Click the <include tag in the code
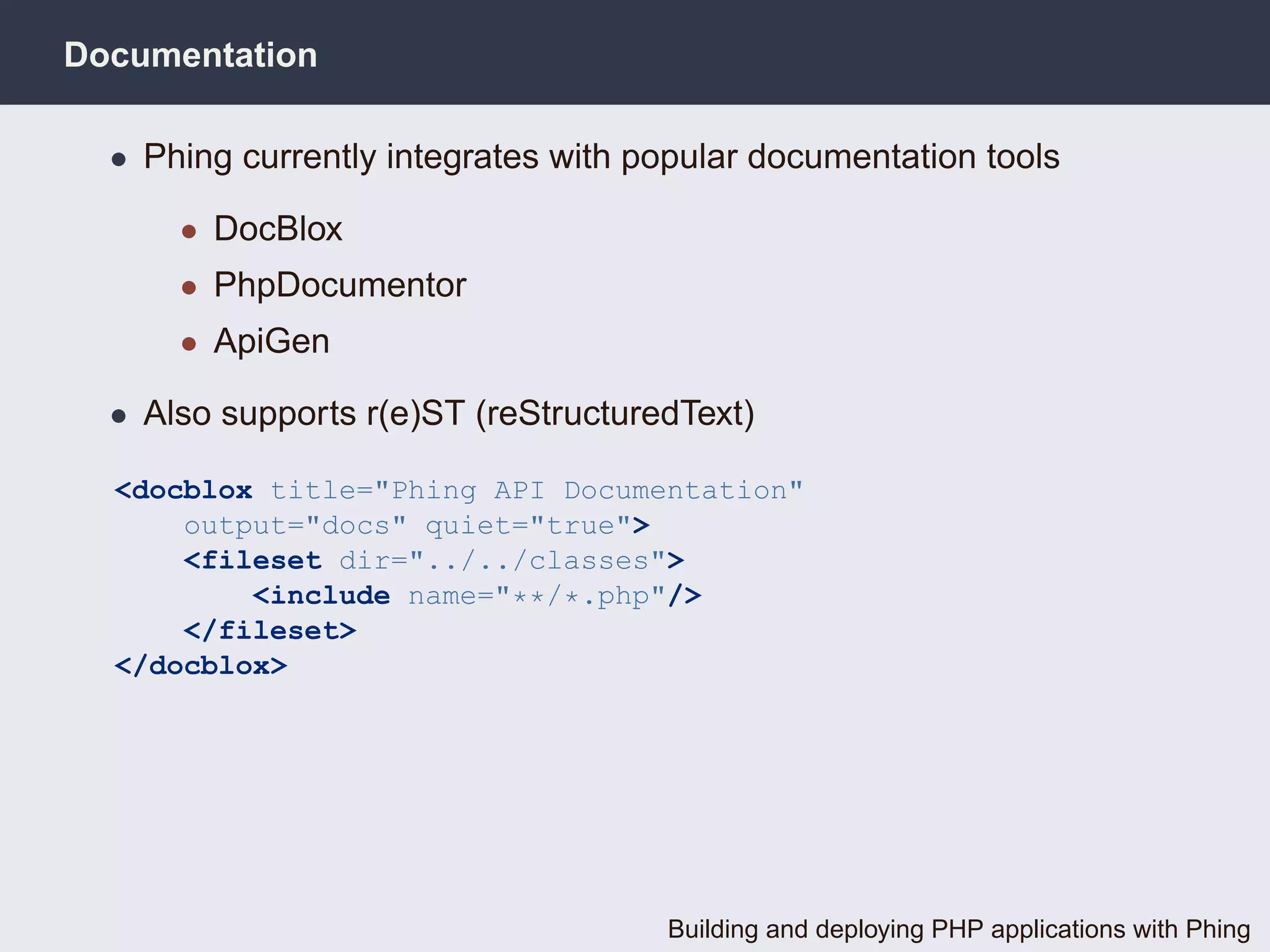 pos(321,596)
